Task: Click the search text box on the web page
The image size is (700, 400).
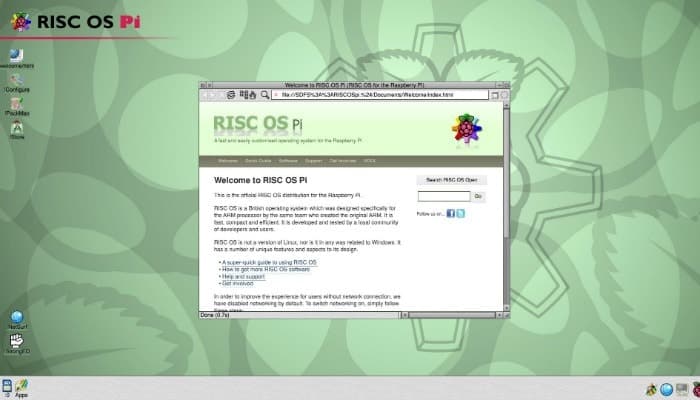Action: (x=444, y=196)
